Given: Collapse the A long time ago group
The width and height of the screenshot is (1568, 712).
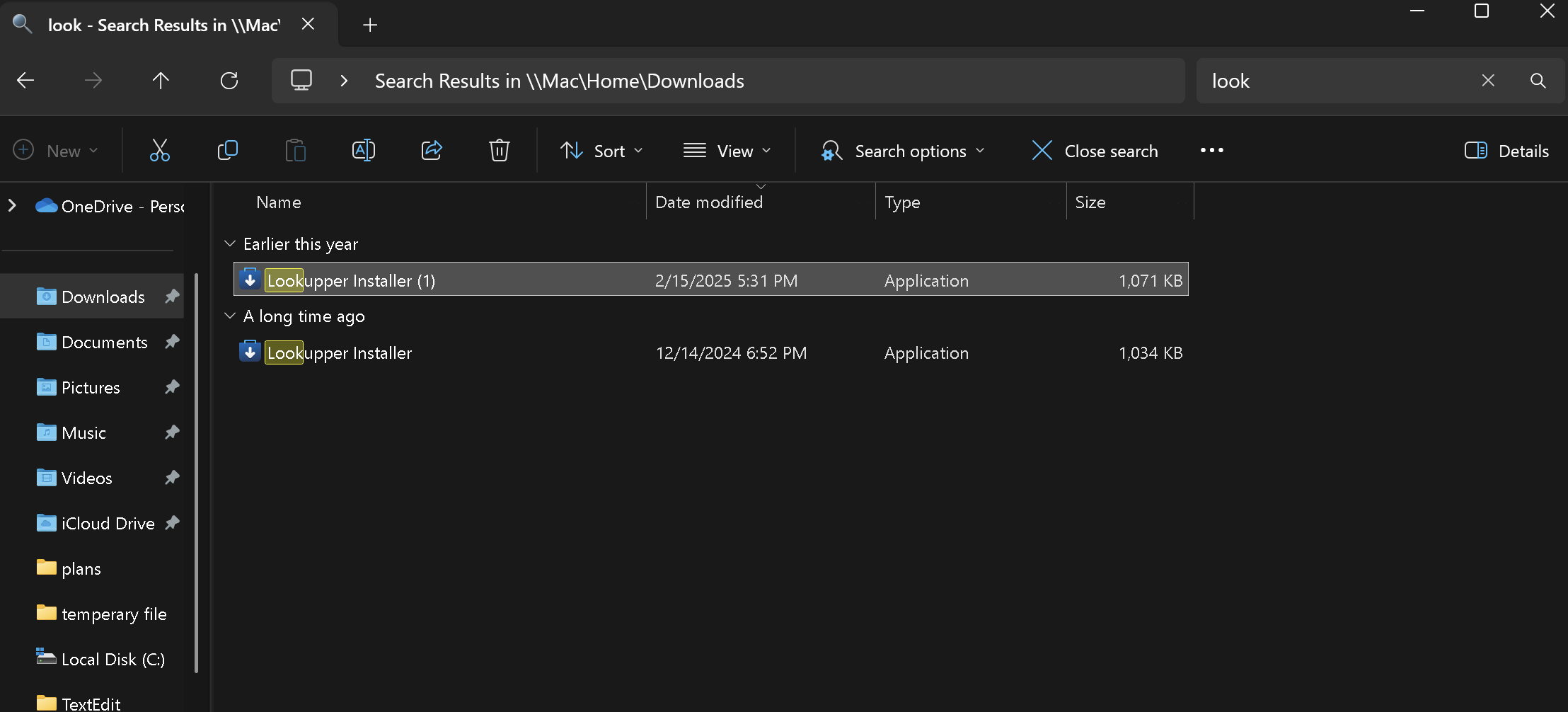Looking at the screenshot, I should (229, 316).
